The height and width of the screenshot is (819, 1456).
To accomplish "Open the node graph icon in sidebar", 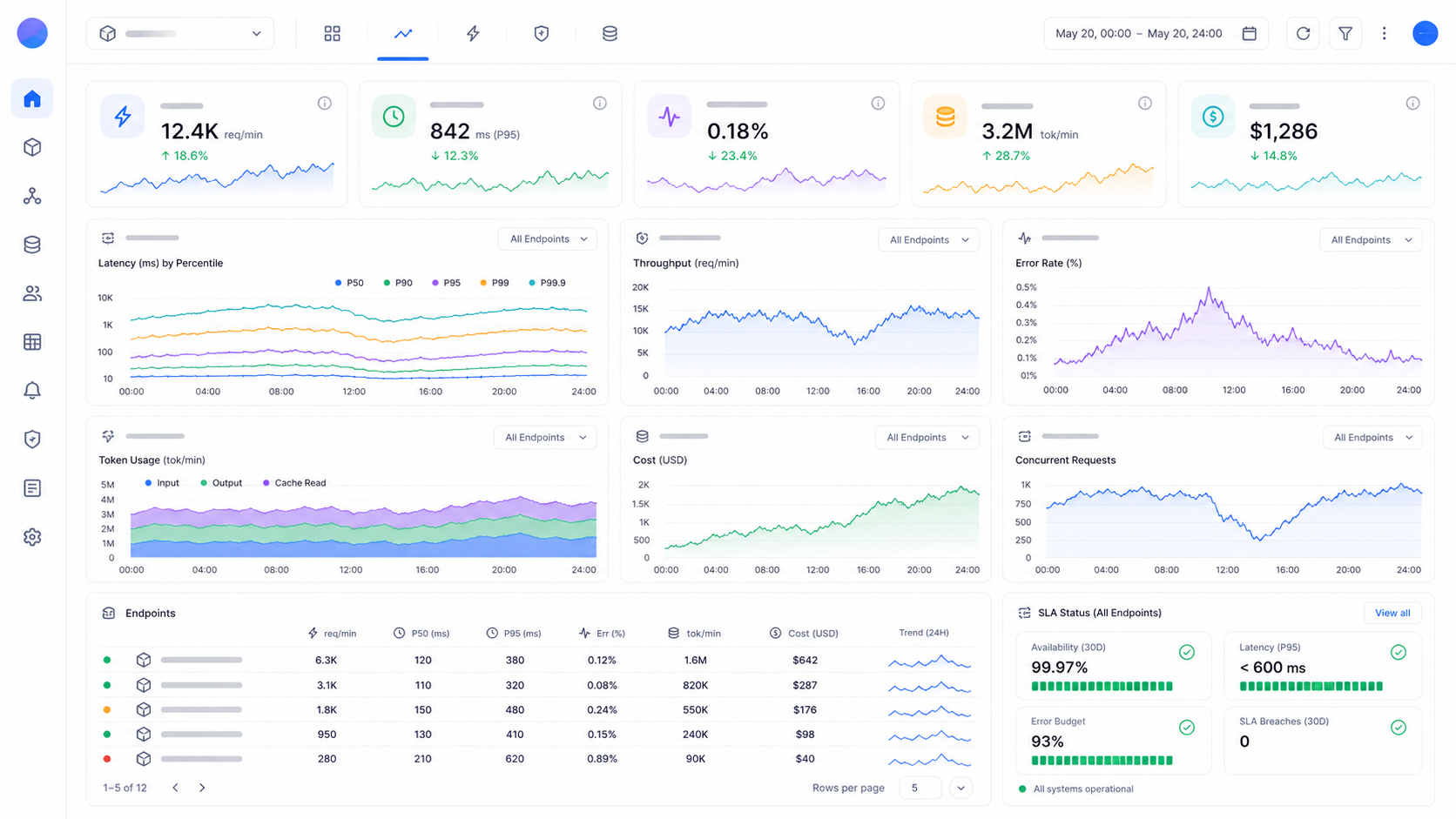I will click(x=32, y=196).
